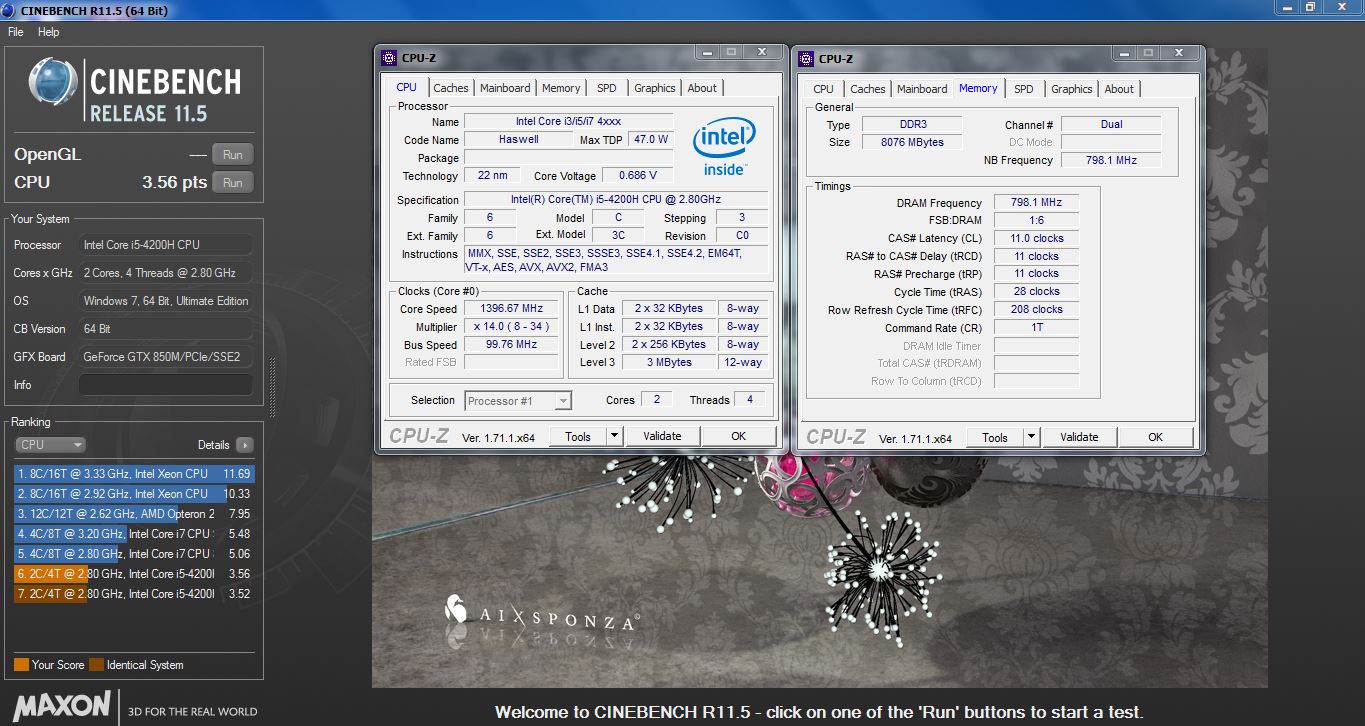Open the File menu in Cinebench

pos(16,32)
